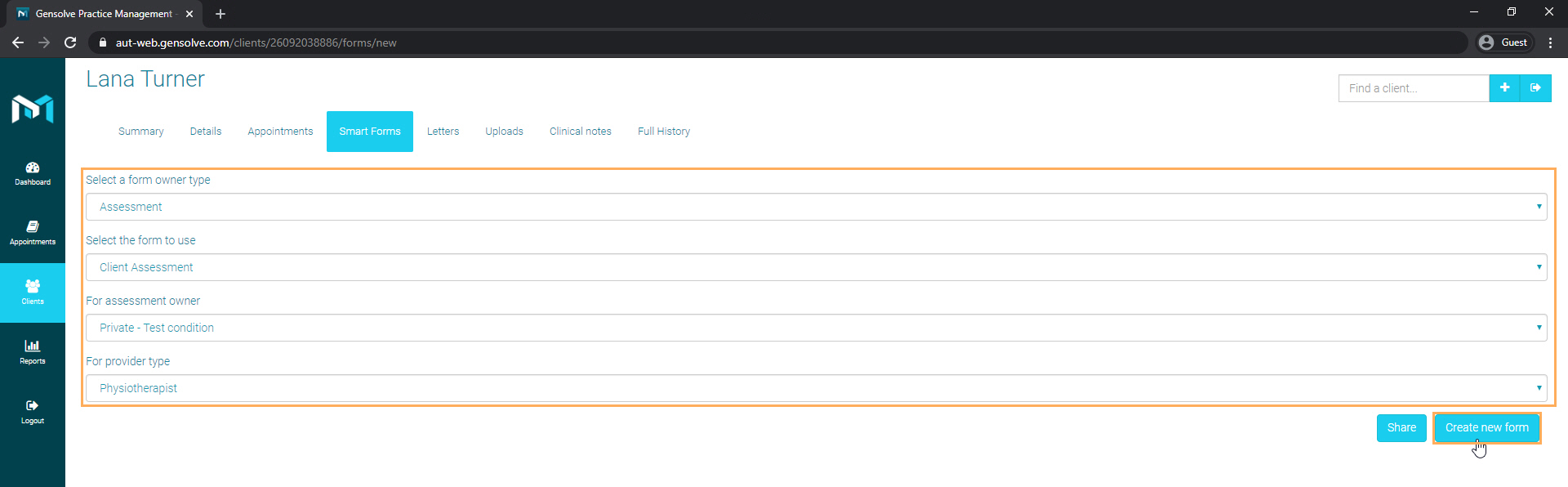The image size is (1568, 487).
Task: Click the Logout sidebar icon
Action: (x=33, y=412)
